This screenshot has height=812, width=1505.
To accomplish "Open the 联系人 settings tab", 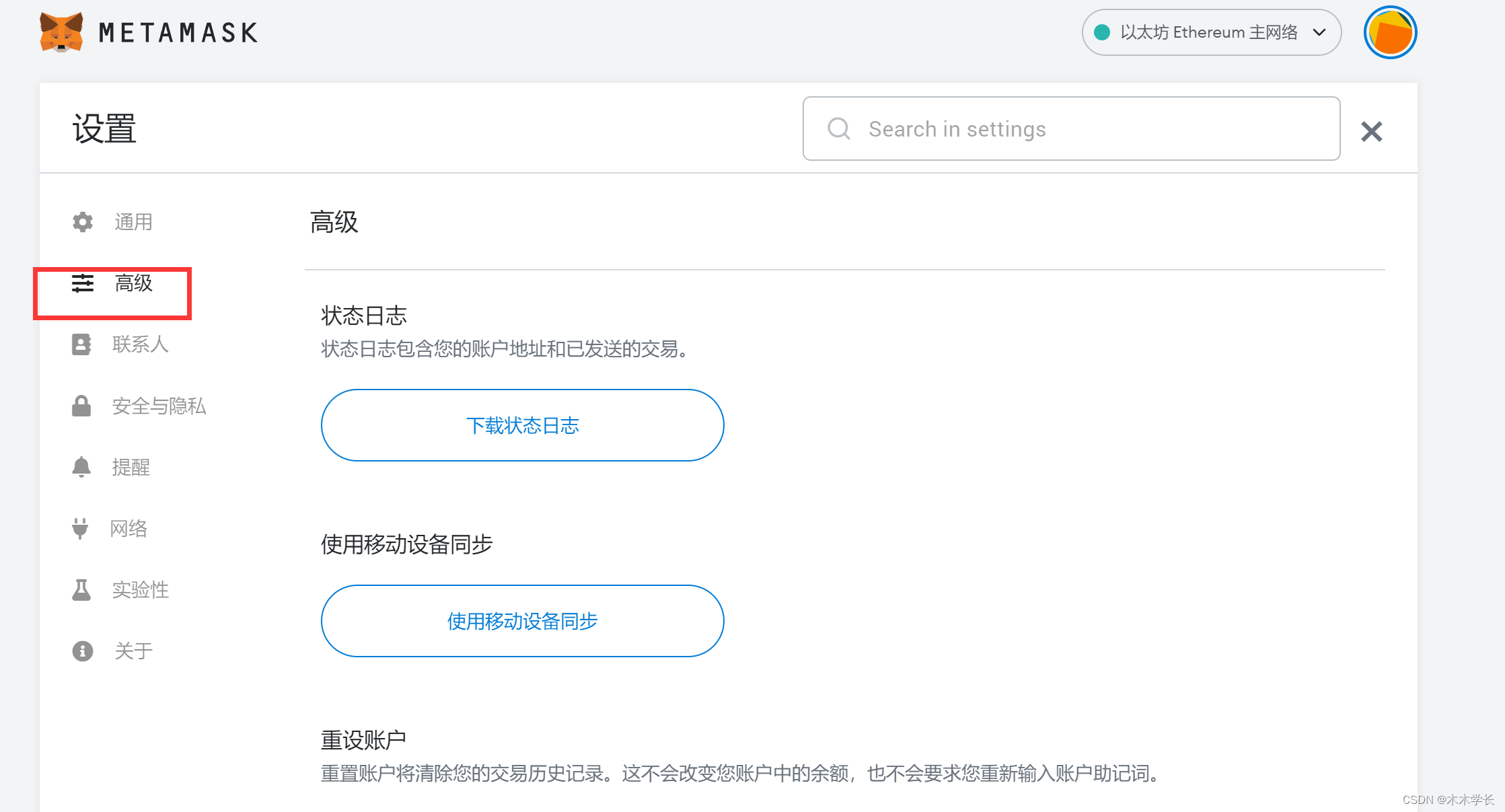I will coord(140,344).
